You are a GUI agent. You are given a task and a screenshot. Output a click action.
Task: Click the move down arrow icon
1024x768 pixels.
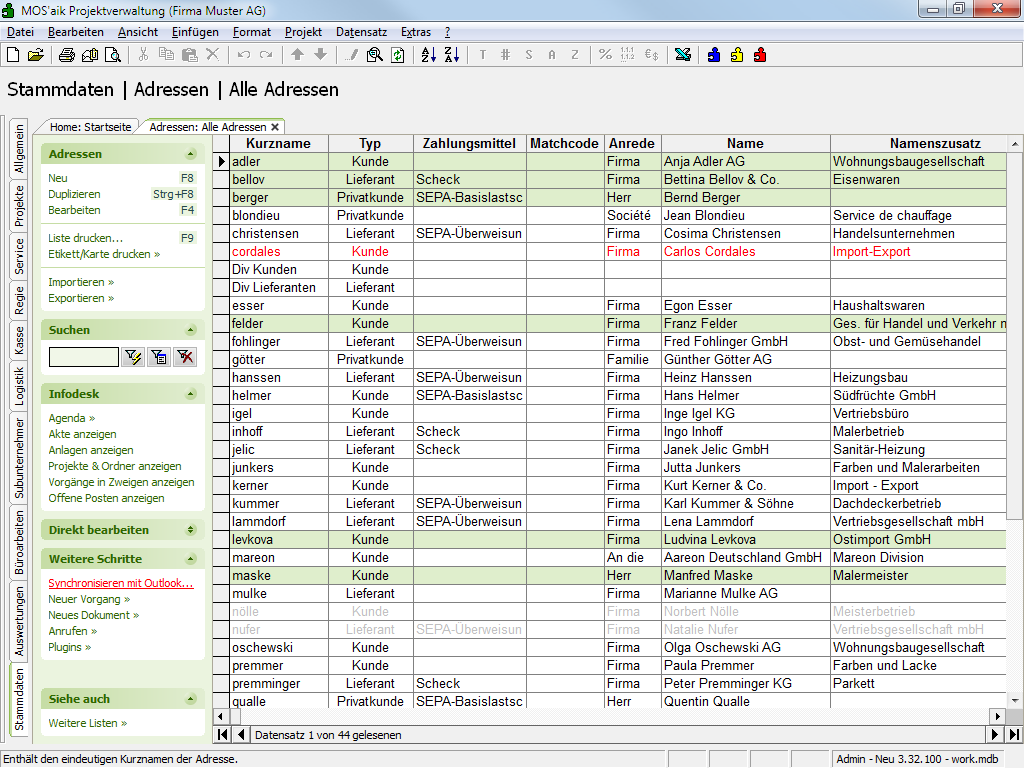coord(320,56)
